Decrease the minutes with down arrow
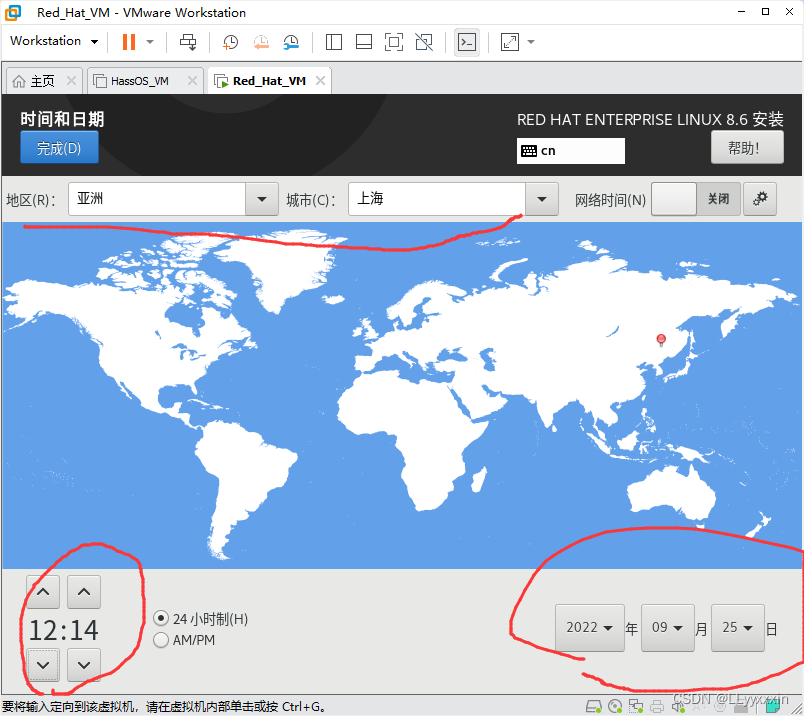 (84, 665)
